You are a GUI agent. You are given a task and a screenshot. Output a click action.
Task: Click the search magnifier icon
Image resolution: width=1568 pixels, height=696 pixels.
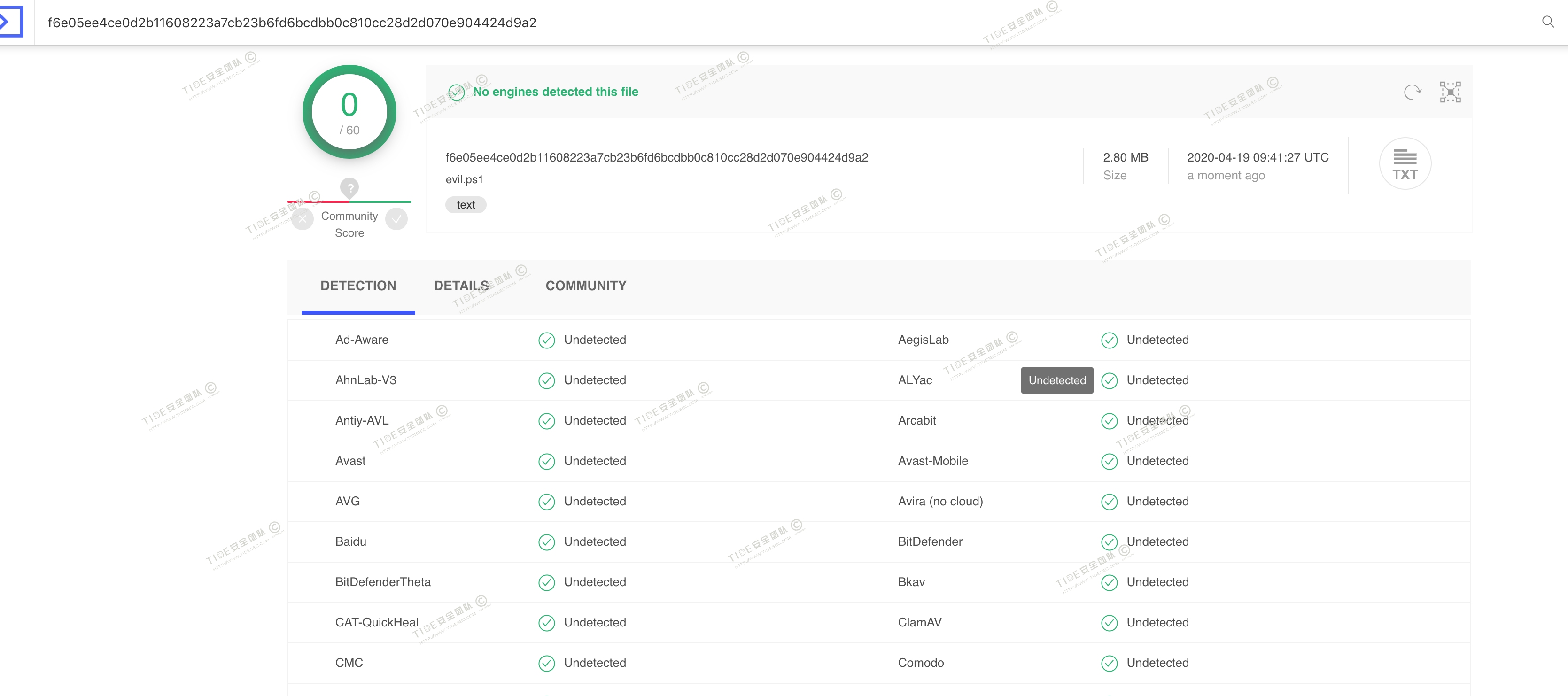(1547, 22)
